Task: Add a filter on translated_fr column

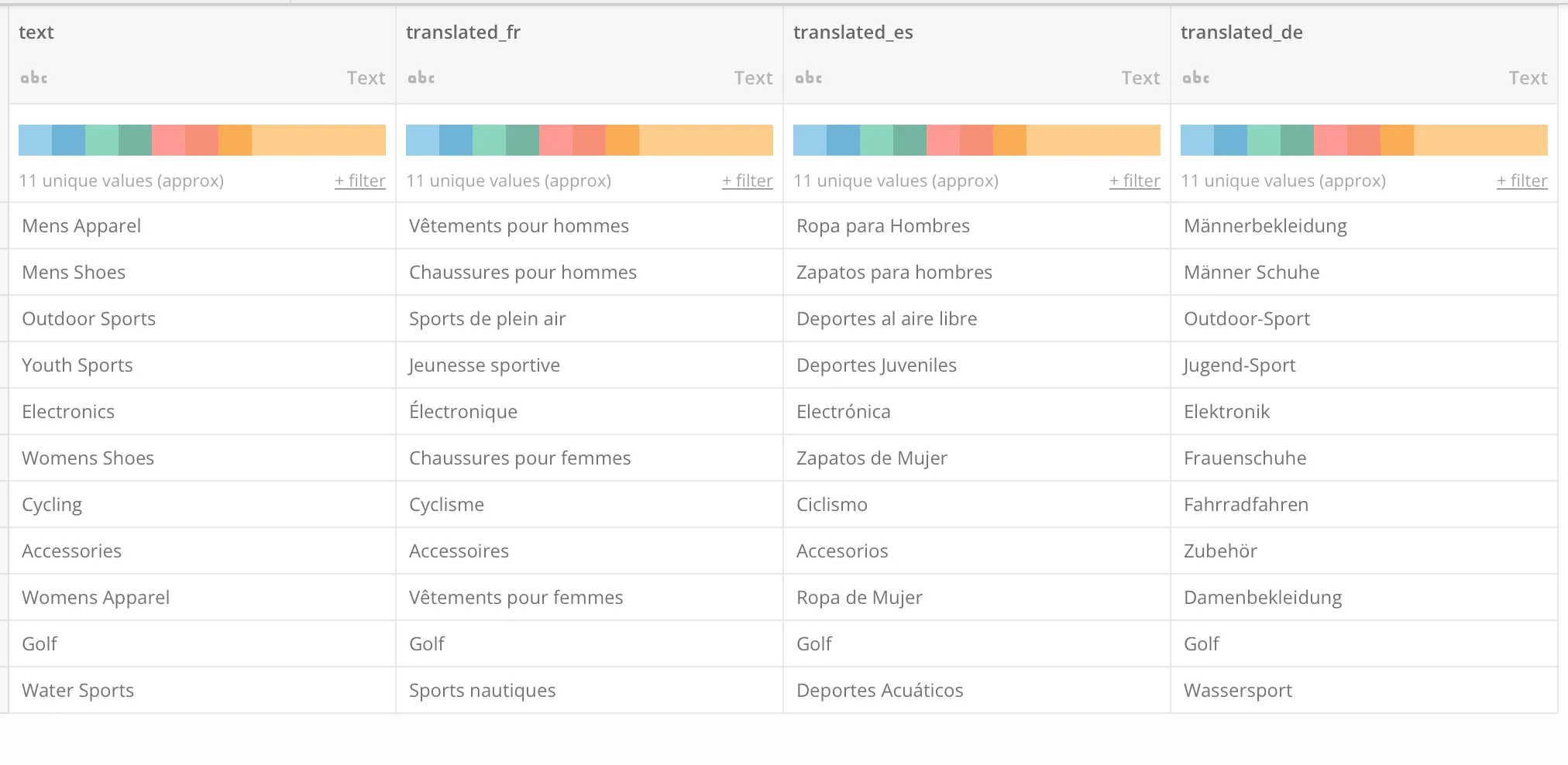Action: pos(747,181)
